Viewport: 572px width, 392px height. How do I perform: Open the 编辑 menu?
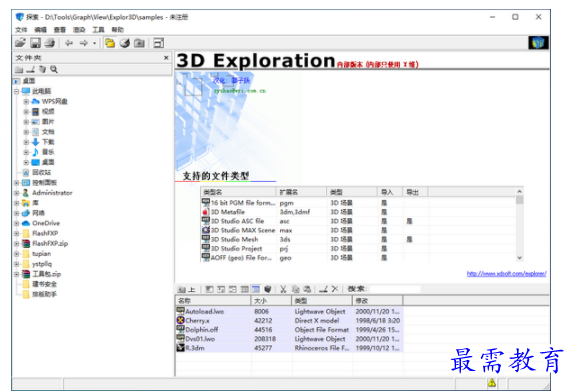[40, 30]
